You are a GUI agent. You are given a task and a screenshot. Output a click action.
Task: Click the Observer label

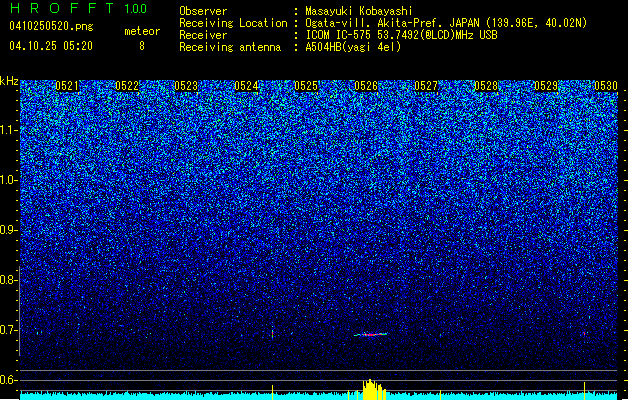[203, 11]
